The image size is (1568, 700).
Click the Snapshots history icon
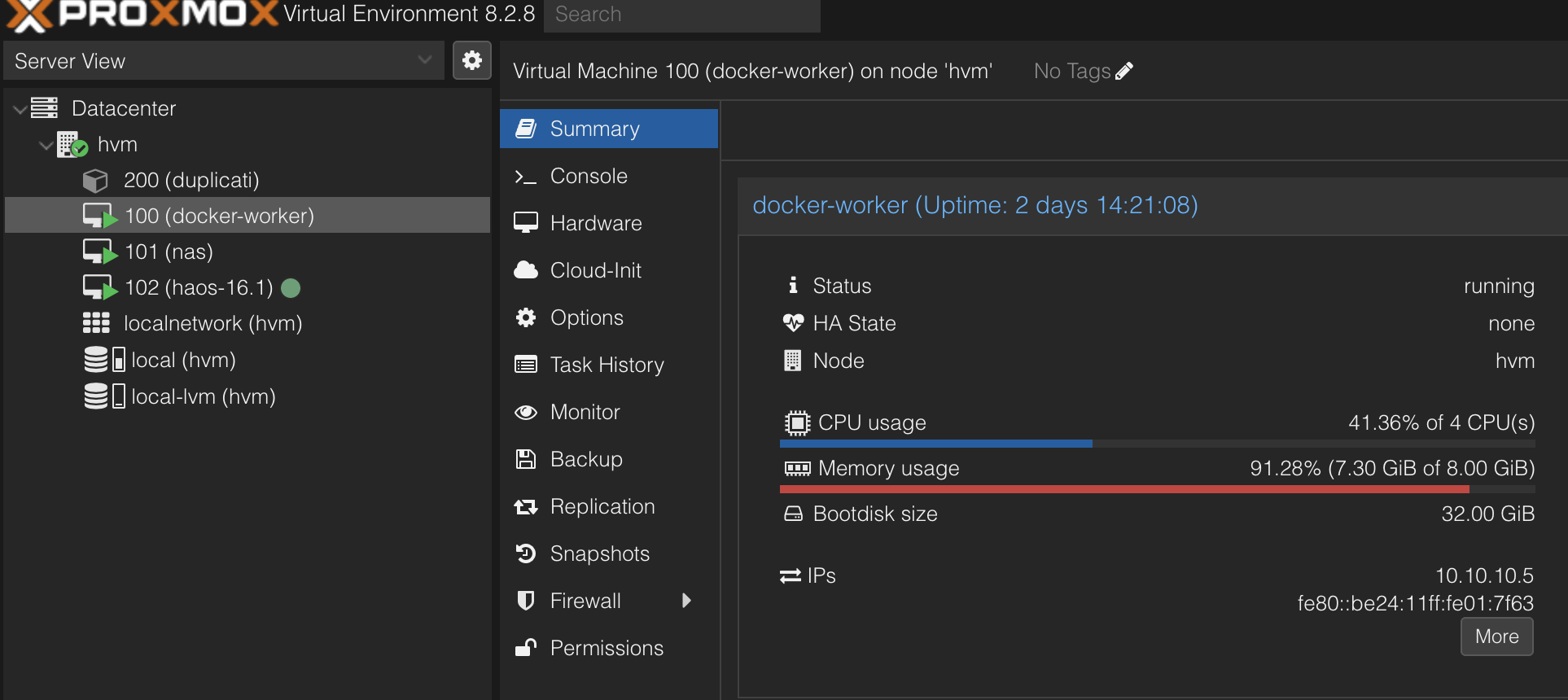click(x=526, y=553)
